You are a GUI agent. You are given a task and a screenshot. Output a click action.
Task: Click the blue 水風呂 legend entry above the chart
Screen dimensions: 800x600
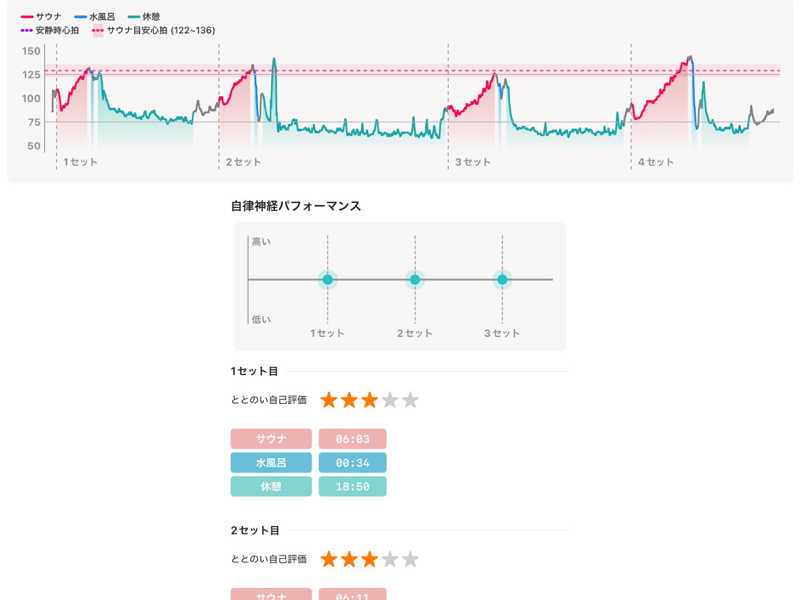coord(94,17)
